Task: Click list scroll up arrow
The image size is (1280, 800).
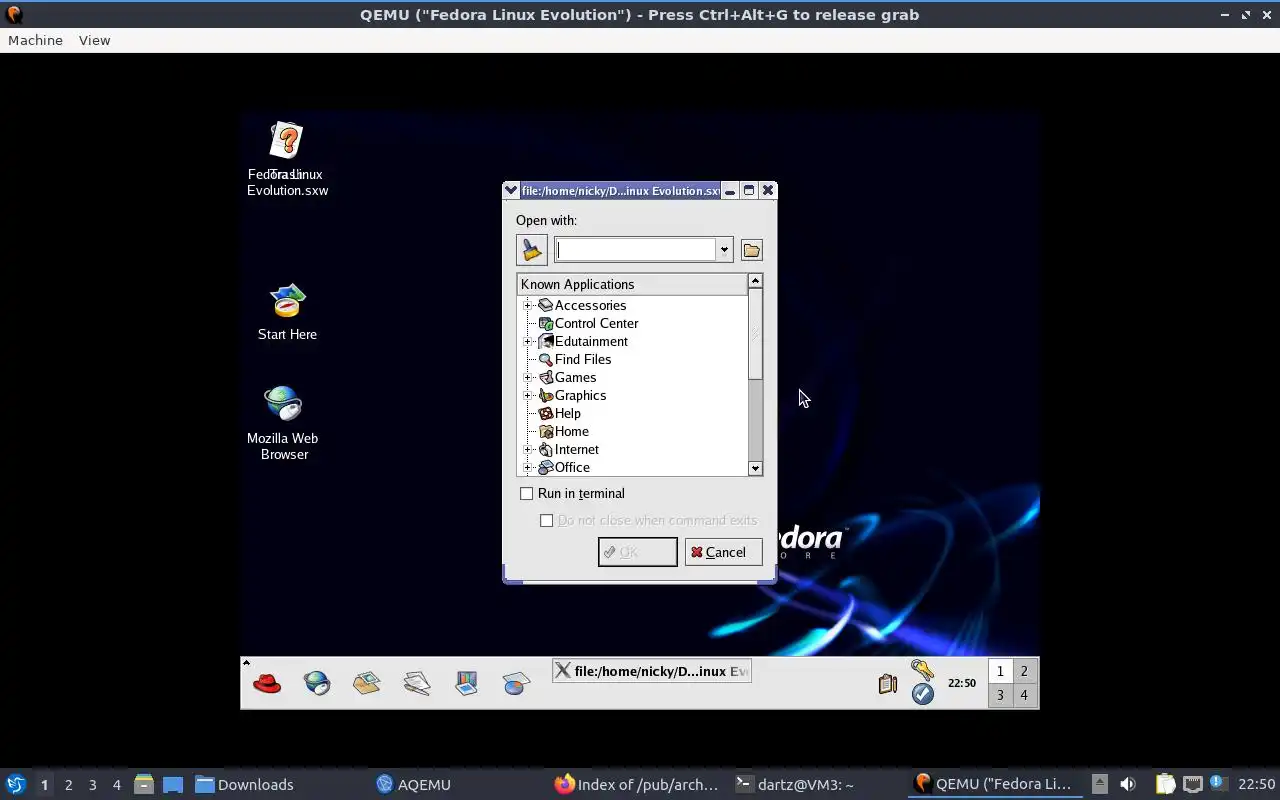Action: [755, 281]
